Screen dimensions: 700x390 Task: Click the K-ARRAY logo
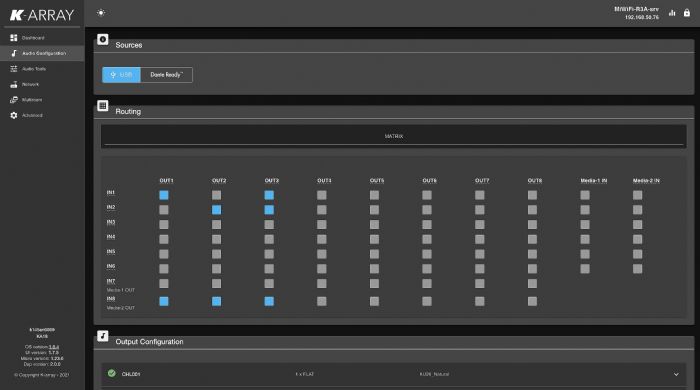coord(42,15)
